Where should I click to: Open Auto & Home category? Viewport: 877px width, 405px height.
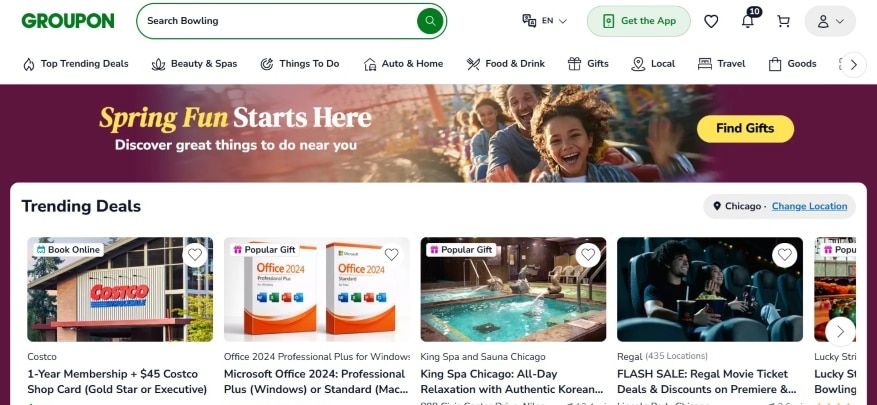pyautogui.click(x=403, y=64)
